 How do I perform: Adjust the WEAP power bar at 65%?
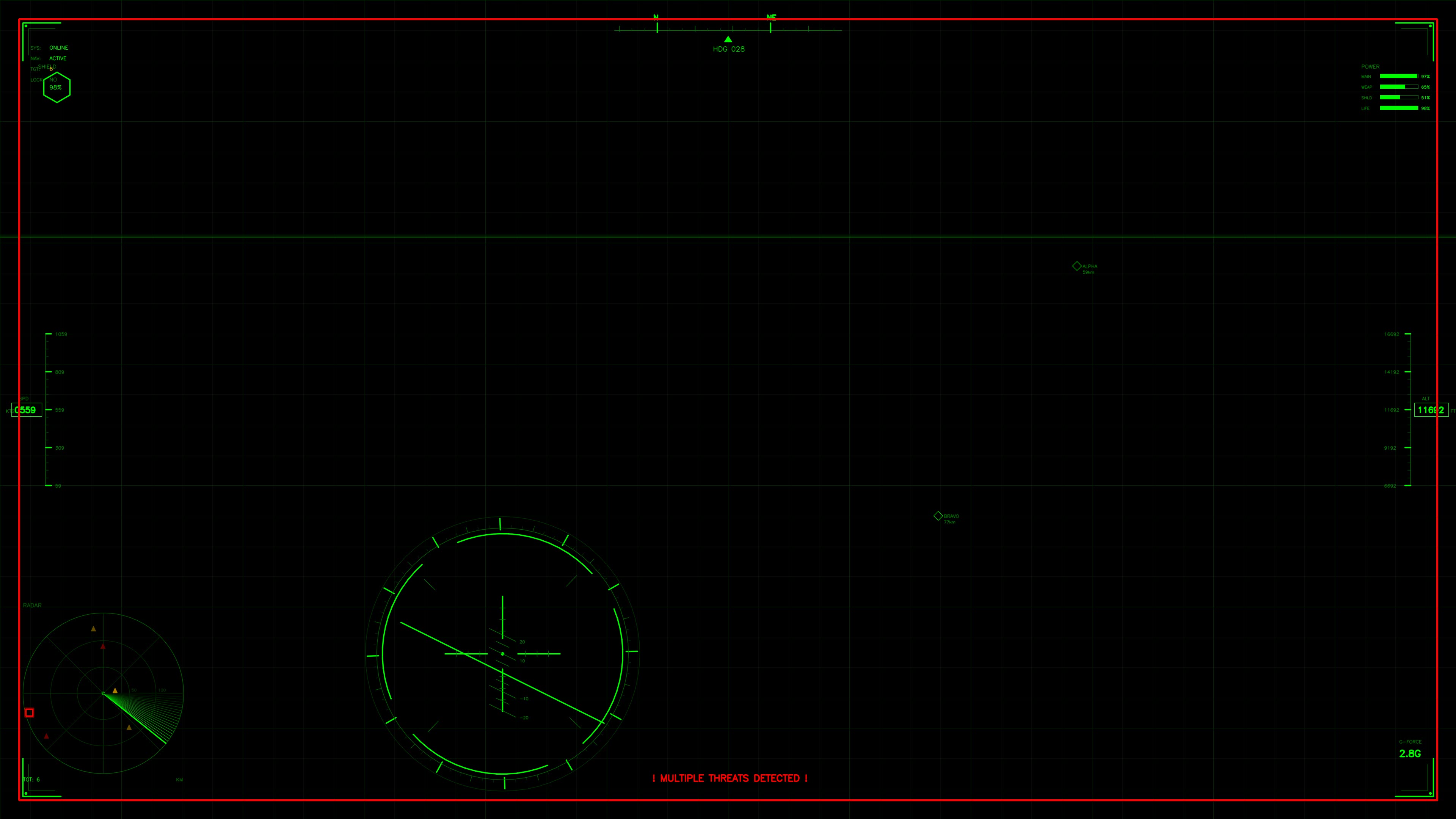[x=1400, y=87]
